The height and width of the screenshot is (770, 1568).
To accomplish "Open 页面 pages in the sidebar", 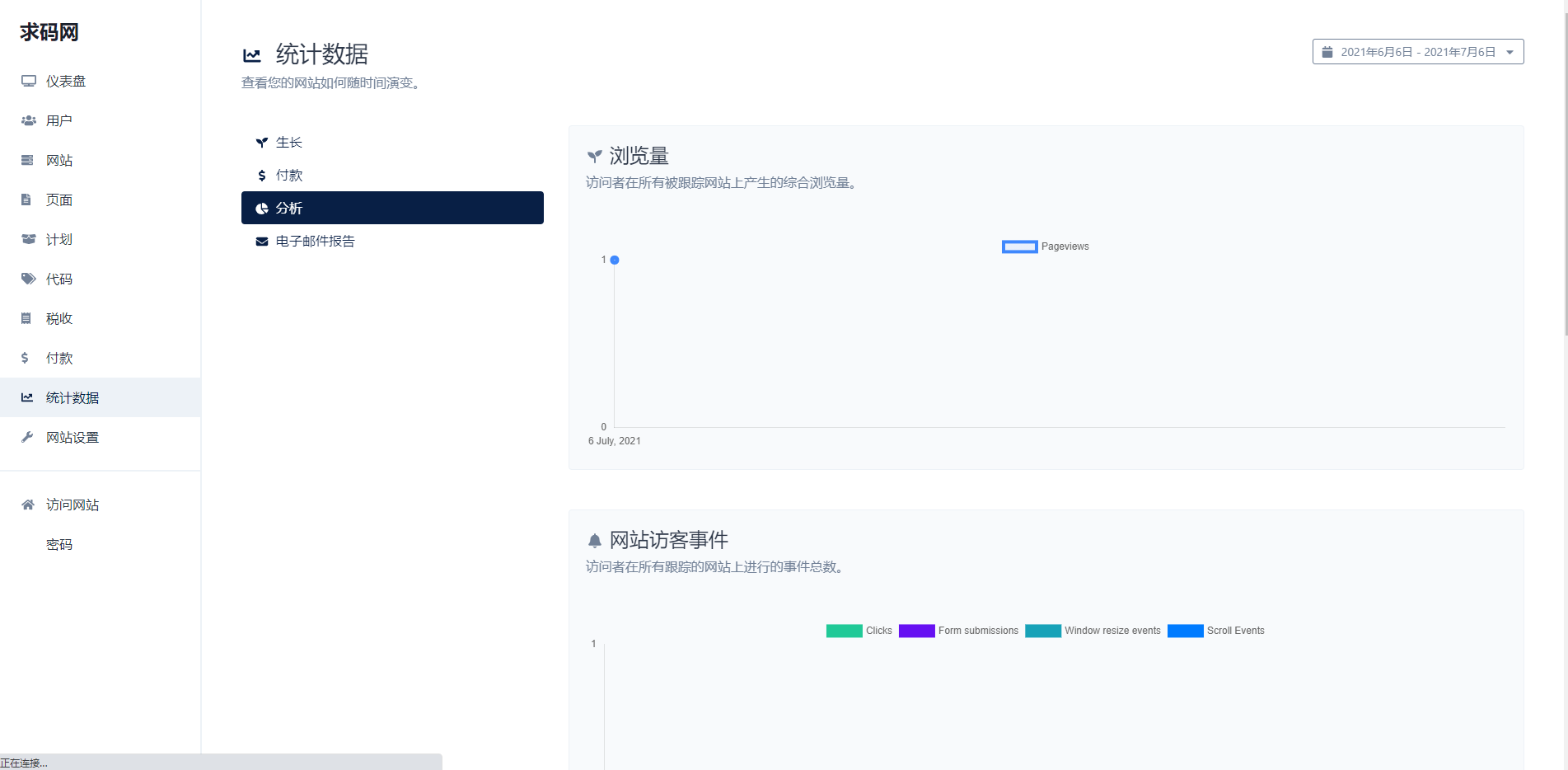I will tap(101, 200).
